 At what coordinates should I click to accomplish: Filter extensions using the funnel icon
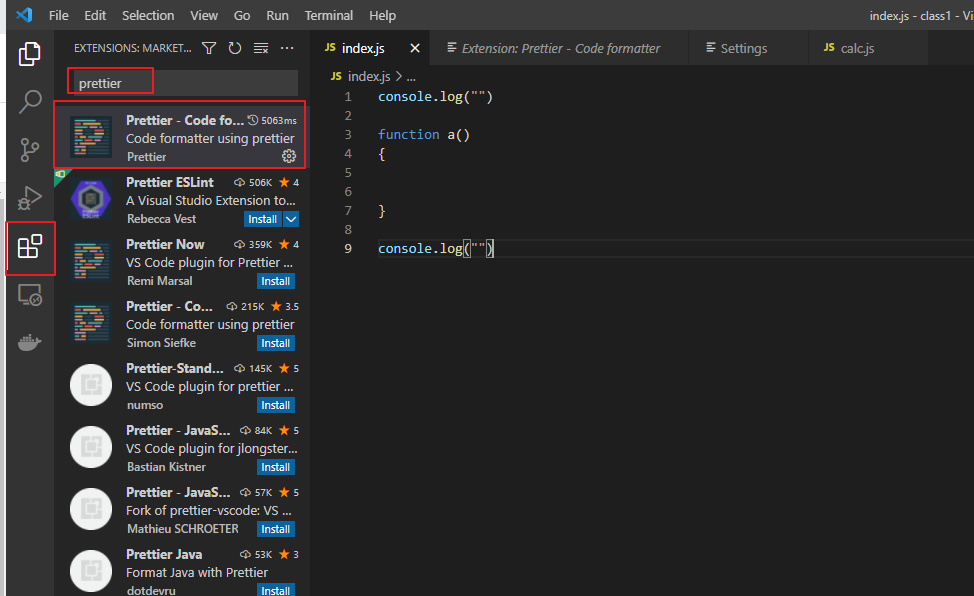209,48
